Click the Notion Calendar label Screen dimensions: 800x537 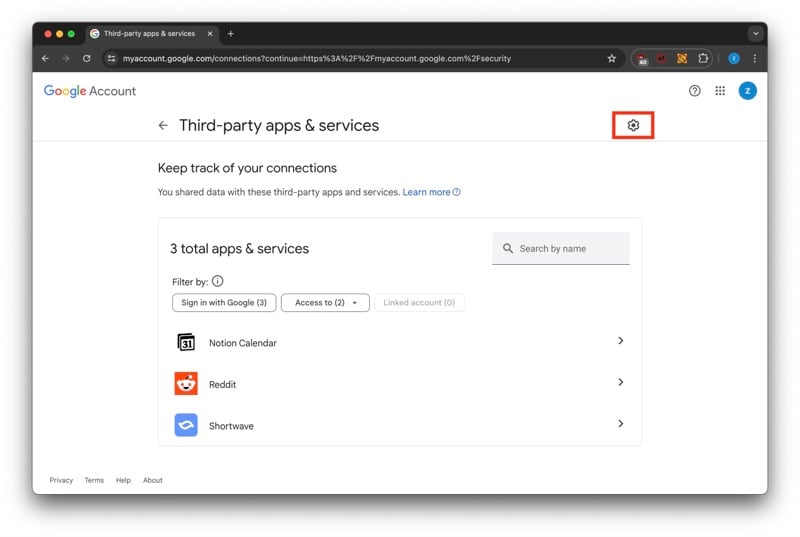pos(243,343)
